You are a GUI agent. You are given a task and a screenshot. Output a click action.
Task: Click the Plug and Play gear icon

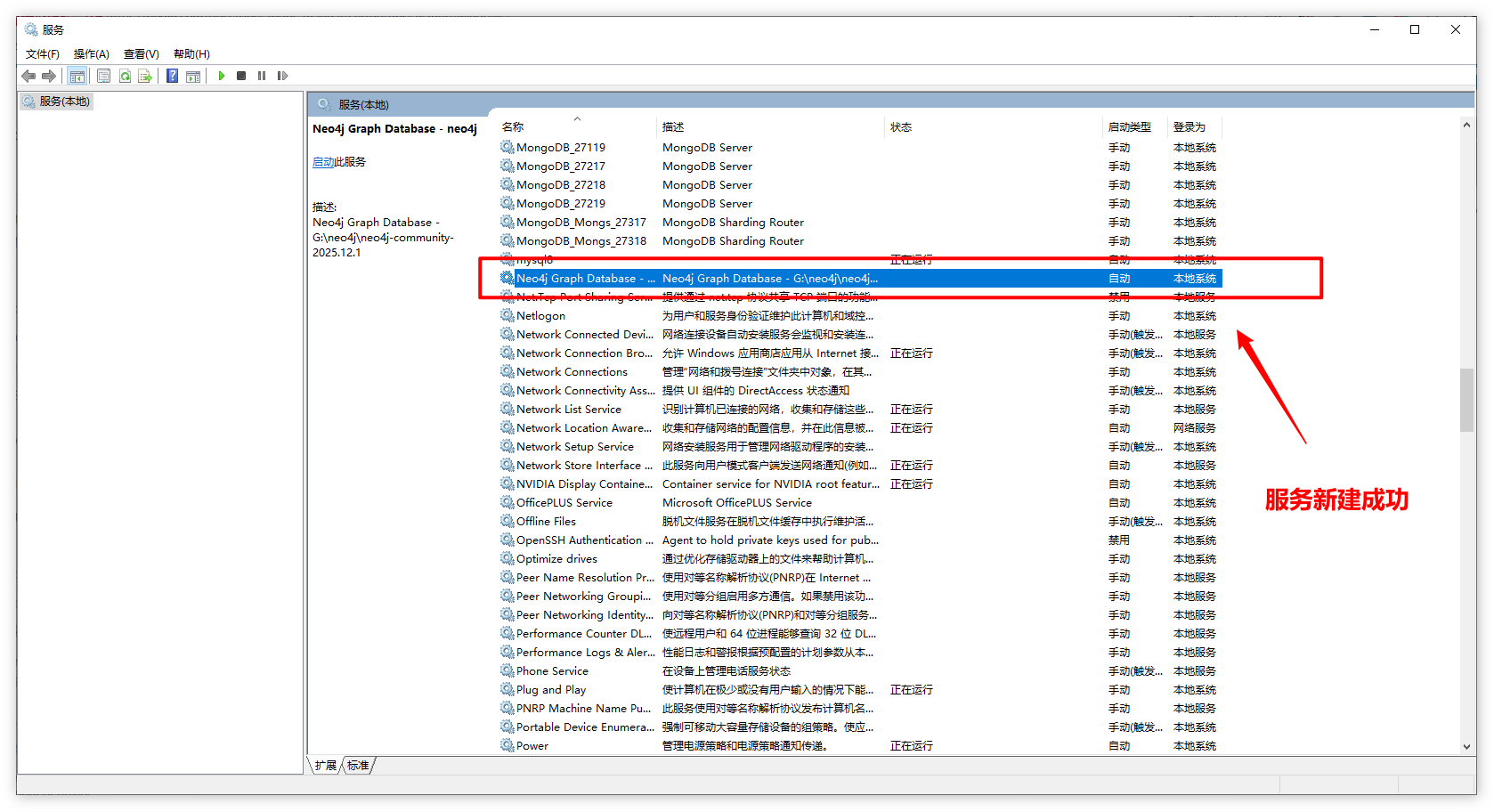(507, 690)
